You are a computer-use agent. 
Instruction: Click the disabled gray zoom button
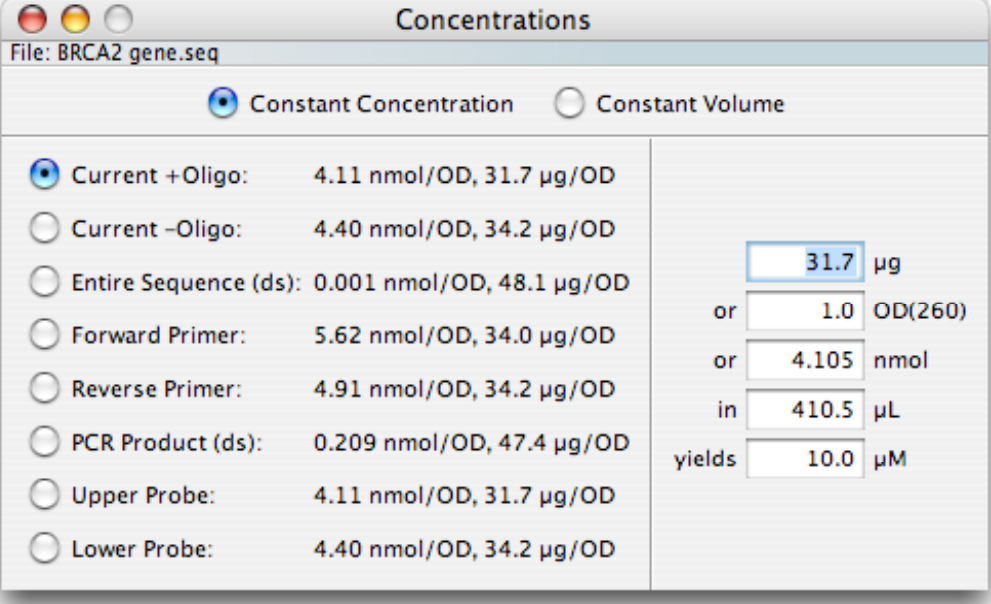coord(118,19)
